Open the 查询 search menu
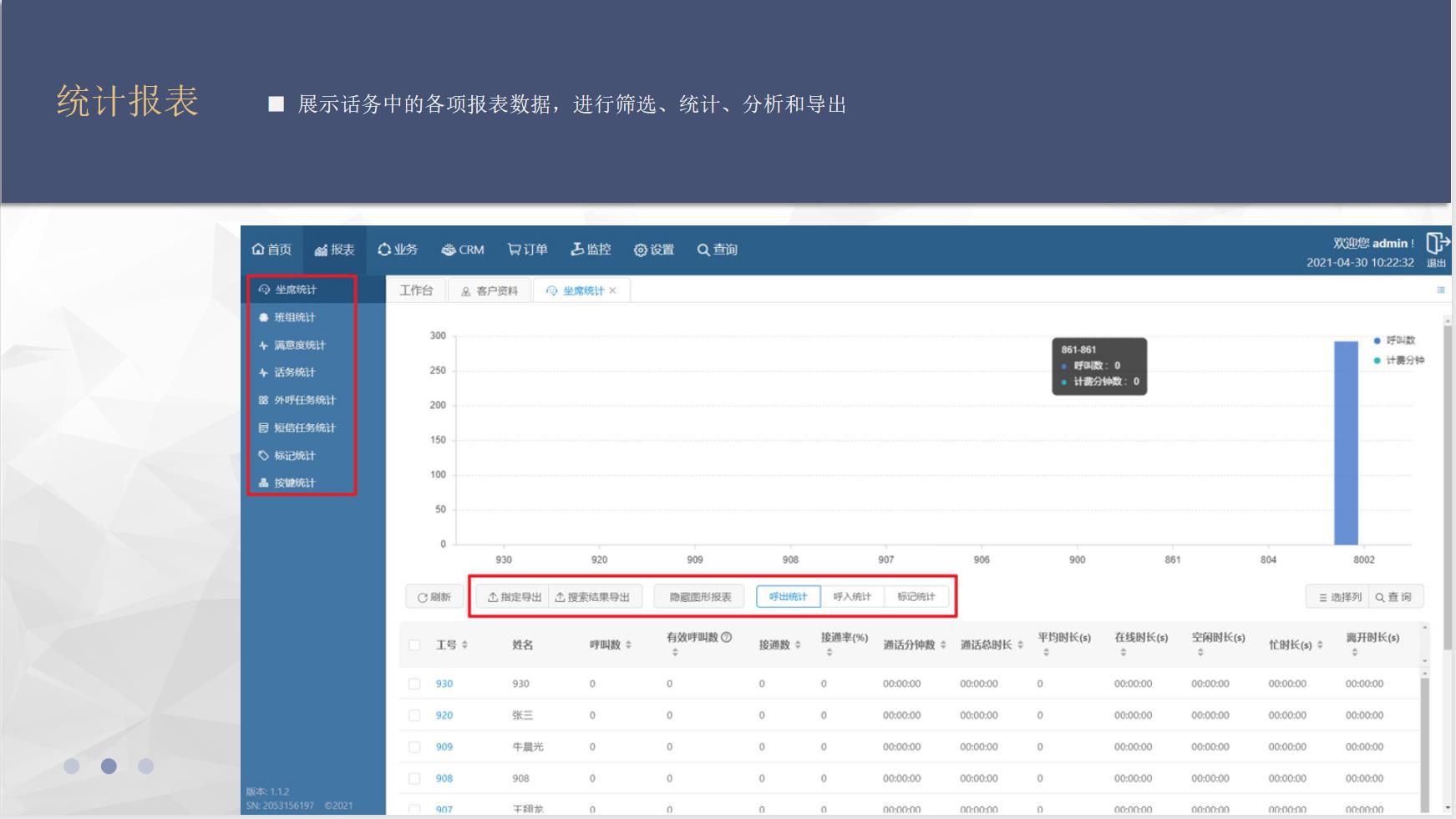 (x=718, y=250)
